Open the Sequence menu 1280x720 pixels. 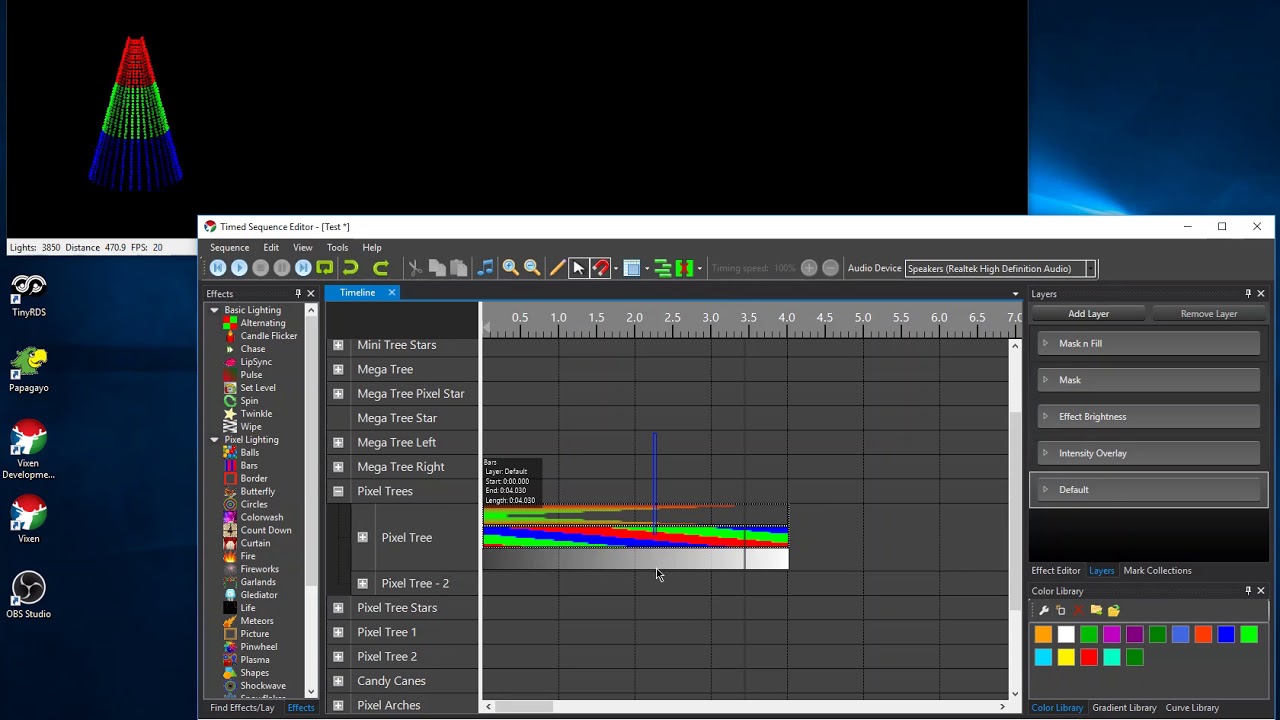click(229, 248)
